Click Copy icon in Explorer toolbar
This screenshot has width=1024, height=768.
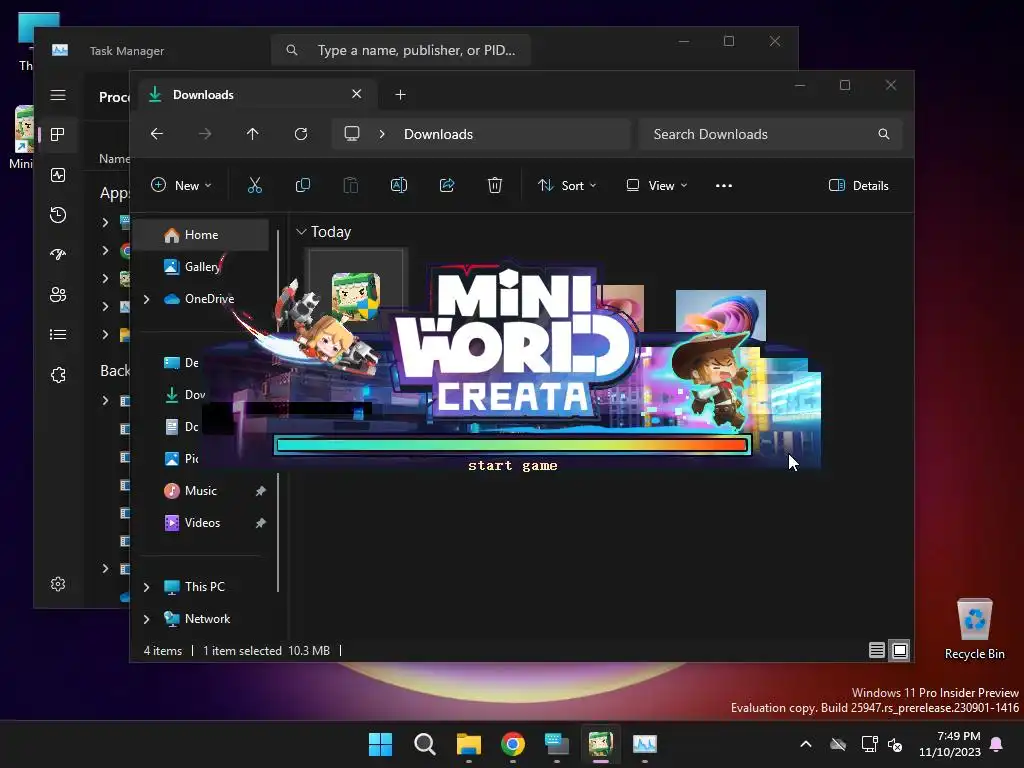(x=302, y=185)
